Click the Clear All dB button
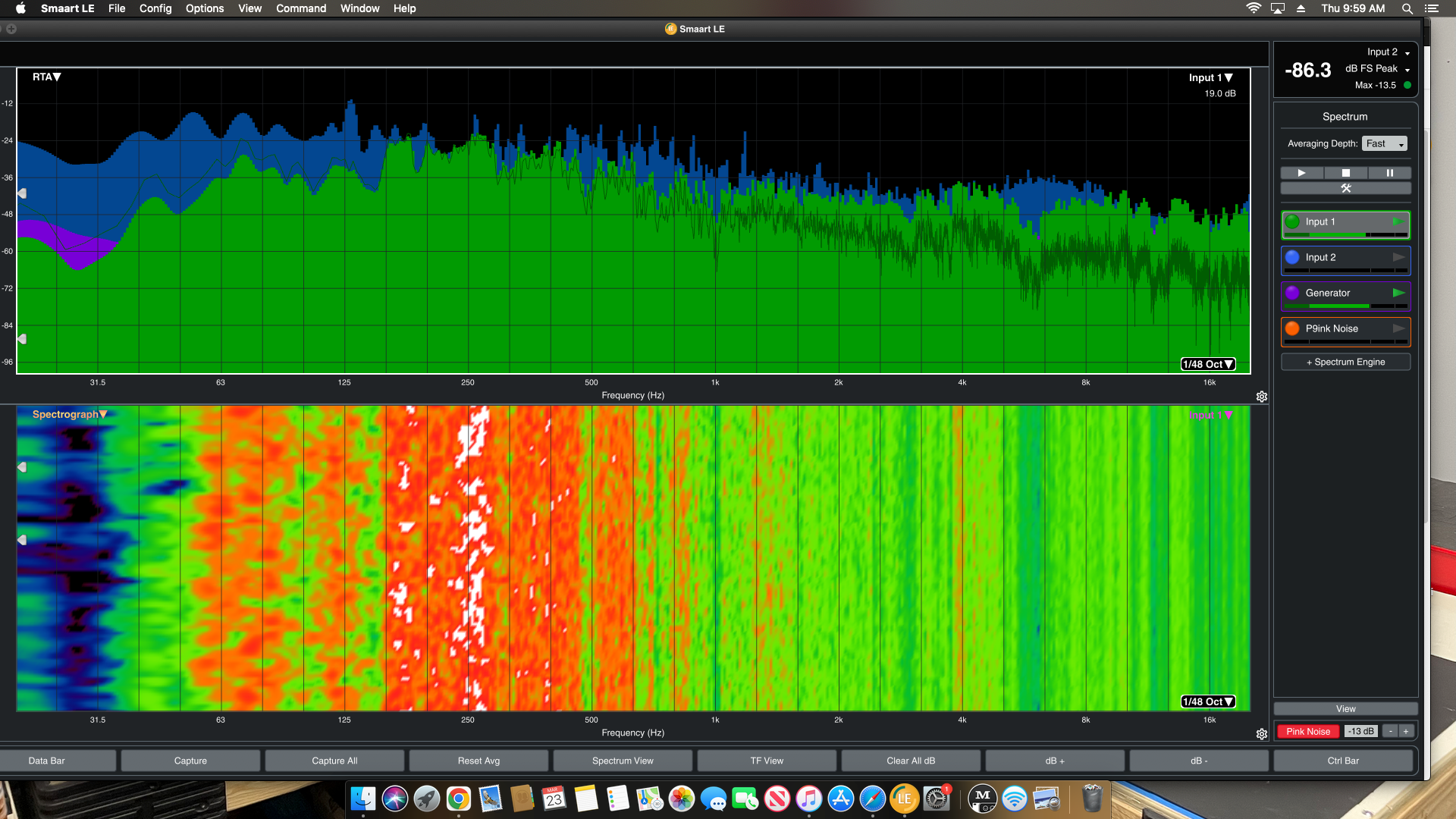This screenshot has height=819, width=1456. click(x=911, y=761)
